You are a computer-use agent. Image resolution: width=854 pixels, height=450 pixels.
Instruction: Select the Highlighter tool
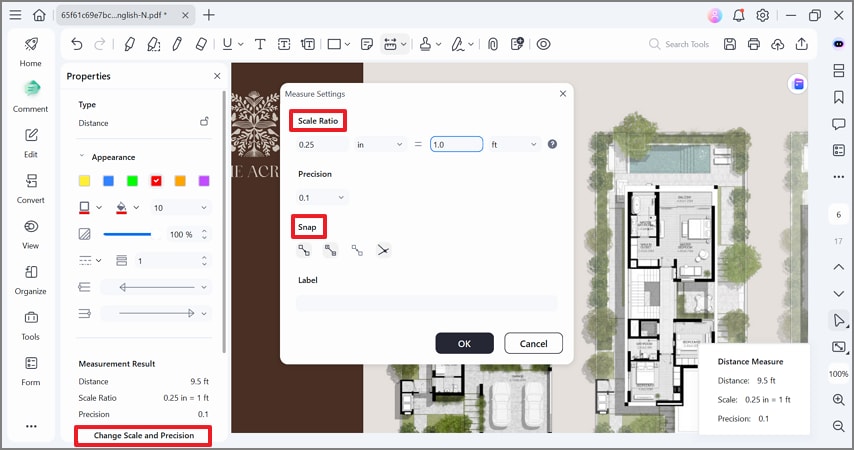click(x=129, y=44)
